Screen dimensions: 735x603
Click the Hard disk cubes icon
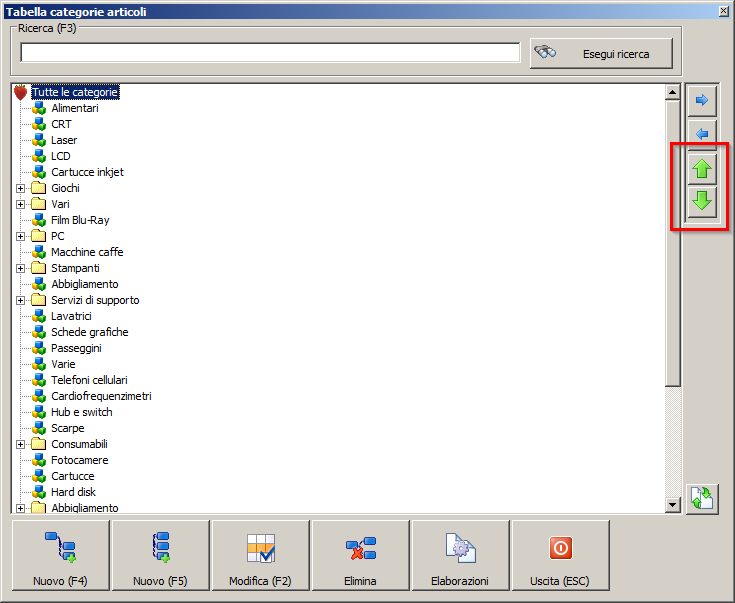[39, 492]
